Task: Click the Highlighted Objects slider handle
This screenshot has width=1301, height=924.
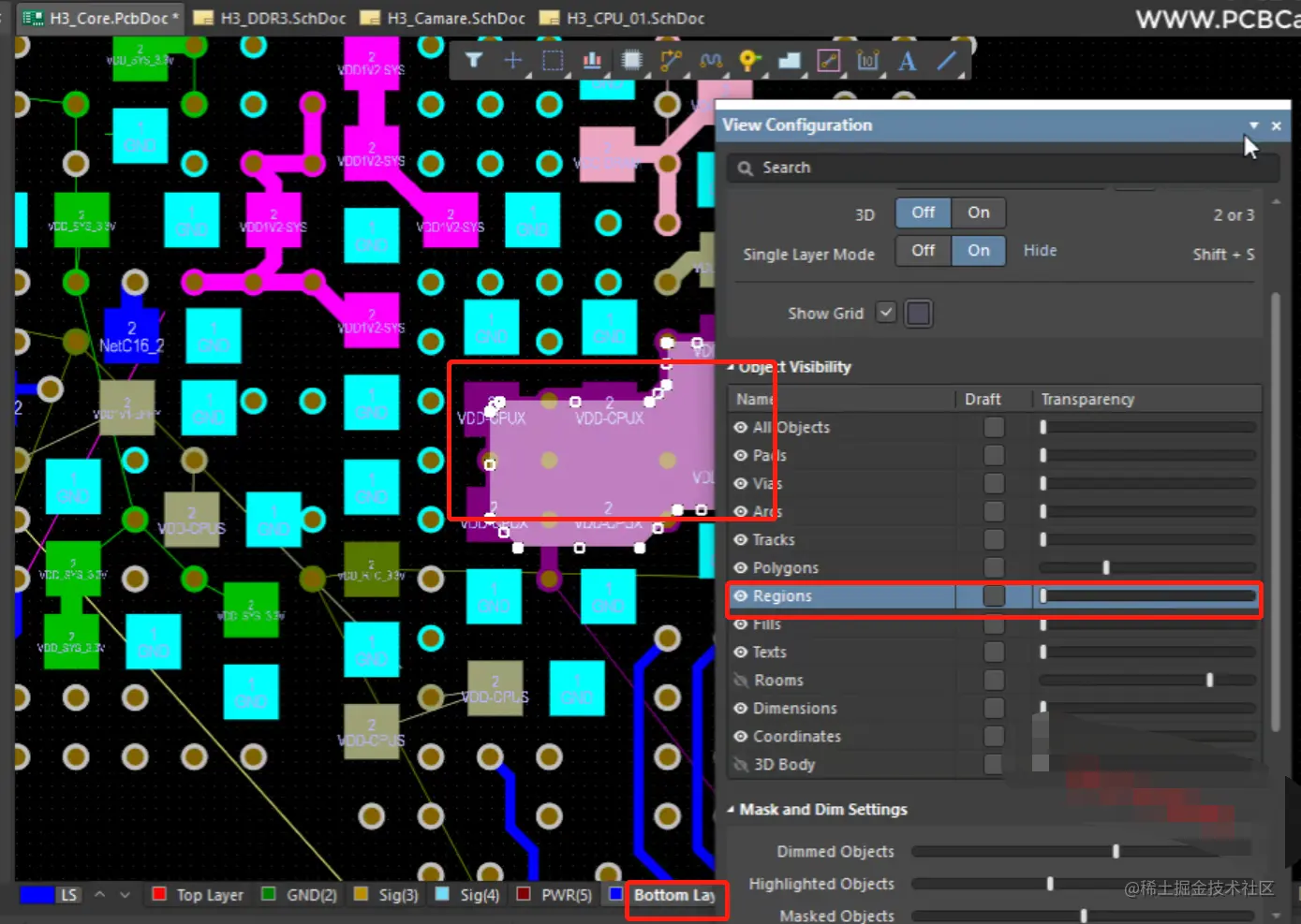Action: tap(1050, 883)
